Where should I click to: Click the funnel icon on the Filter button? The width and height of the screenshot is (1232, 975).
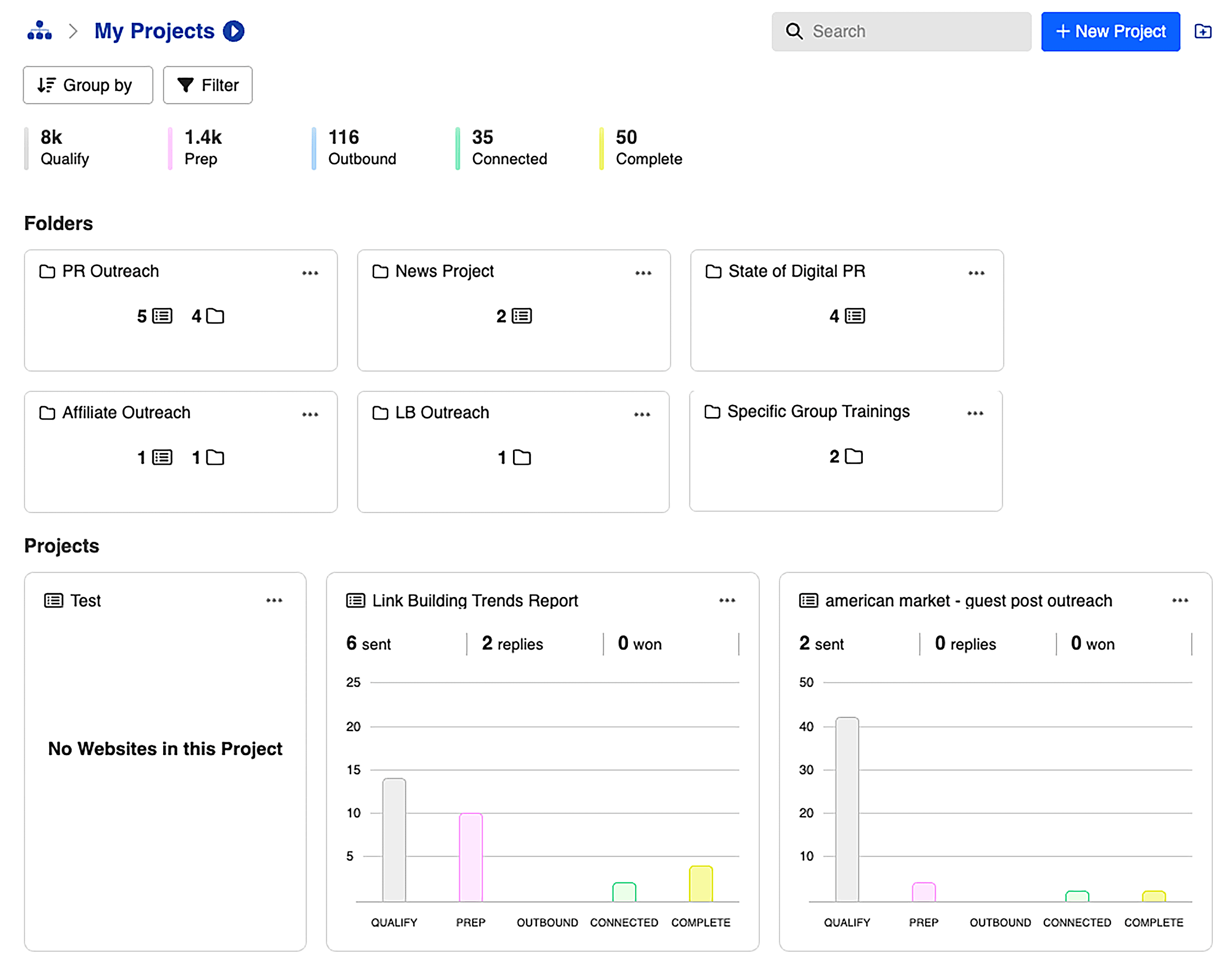pos(185,84)
